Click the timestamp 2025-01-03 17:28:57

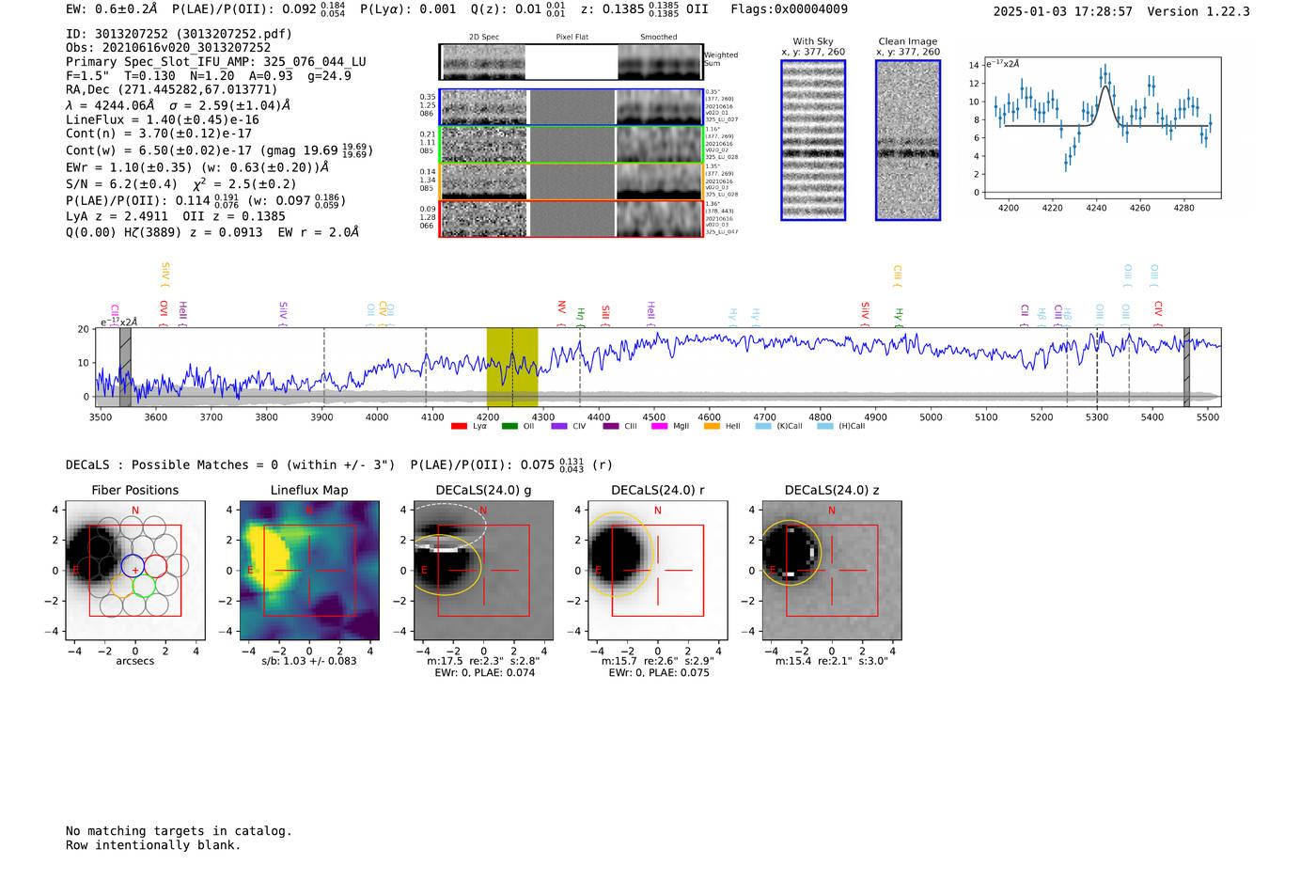coord(1062,11)
